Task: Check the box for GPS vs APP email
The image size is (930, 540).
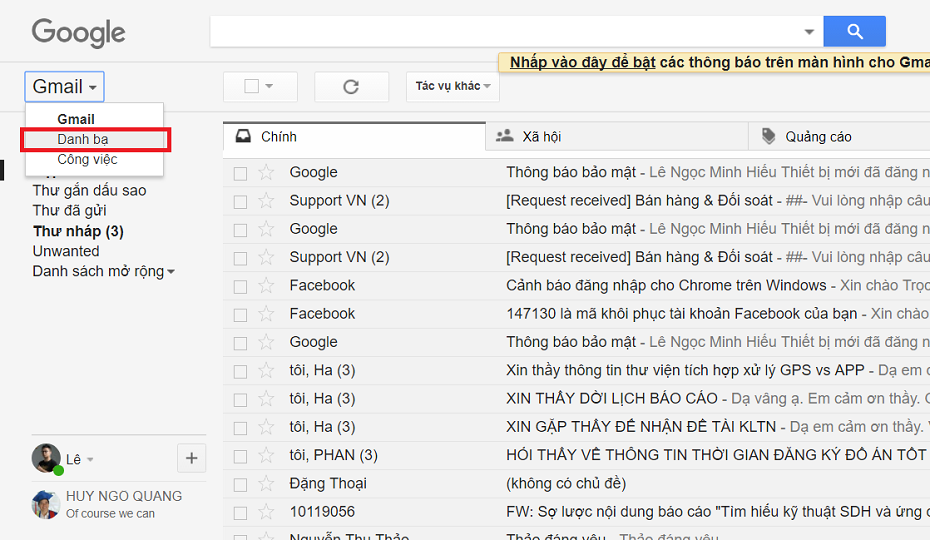Action: pos(240,371)
